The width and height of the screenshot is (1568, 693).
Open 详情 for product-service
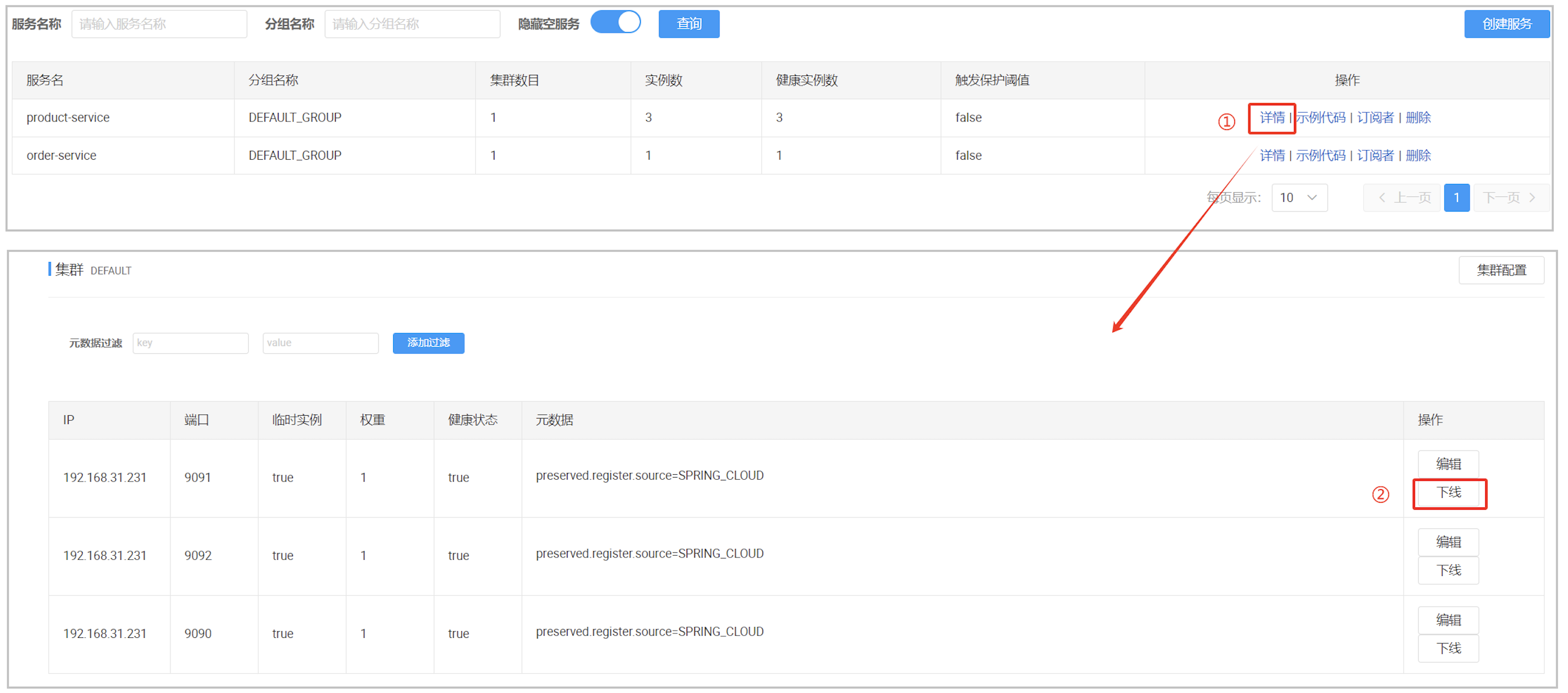[x=1272, y=118]
